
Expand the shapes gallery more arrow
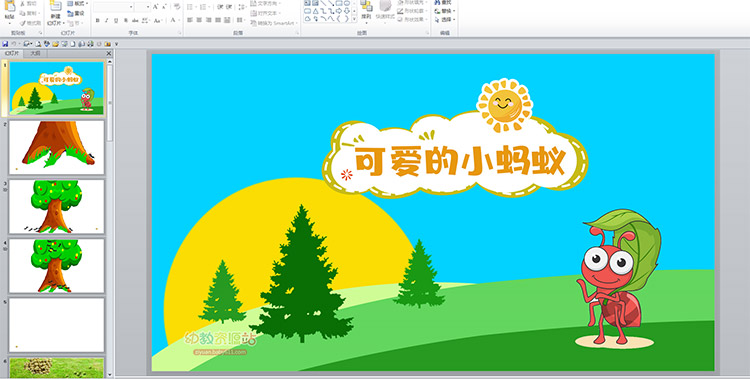click(x=354, y=19)
